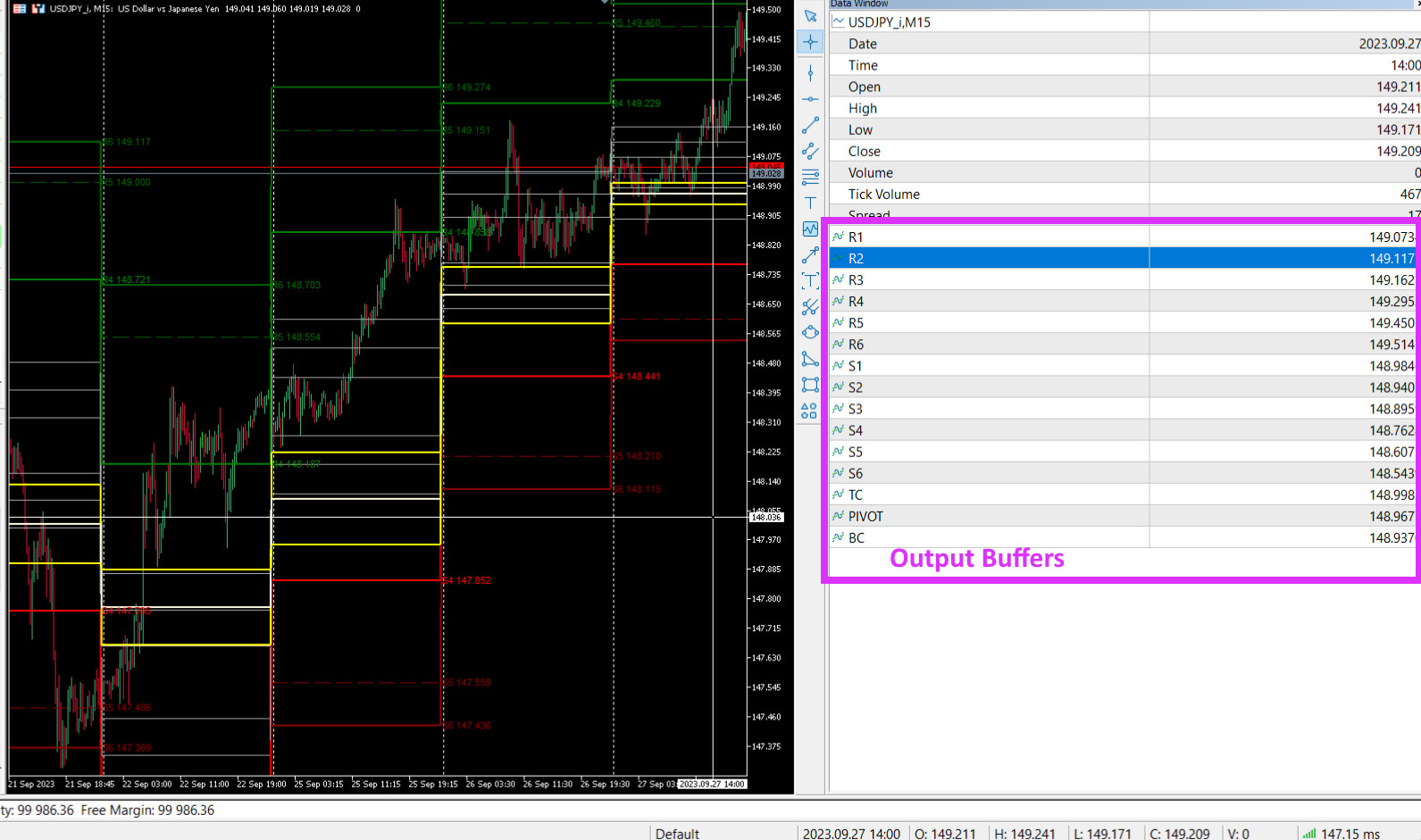Click H: 149.241 in status bar

(1025, 834)
